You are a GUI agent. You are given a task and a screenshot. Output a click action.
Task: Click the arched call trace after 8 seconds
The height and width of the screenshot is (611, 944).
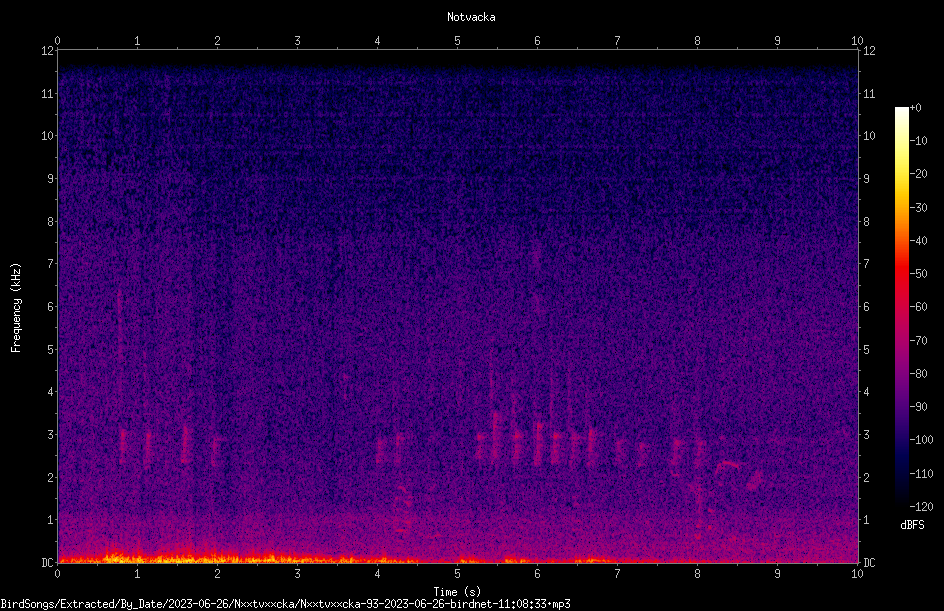pos(727,468)
